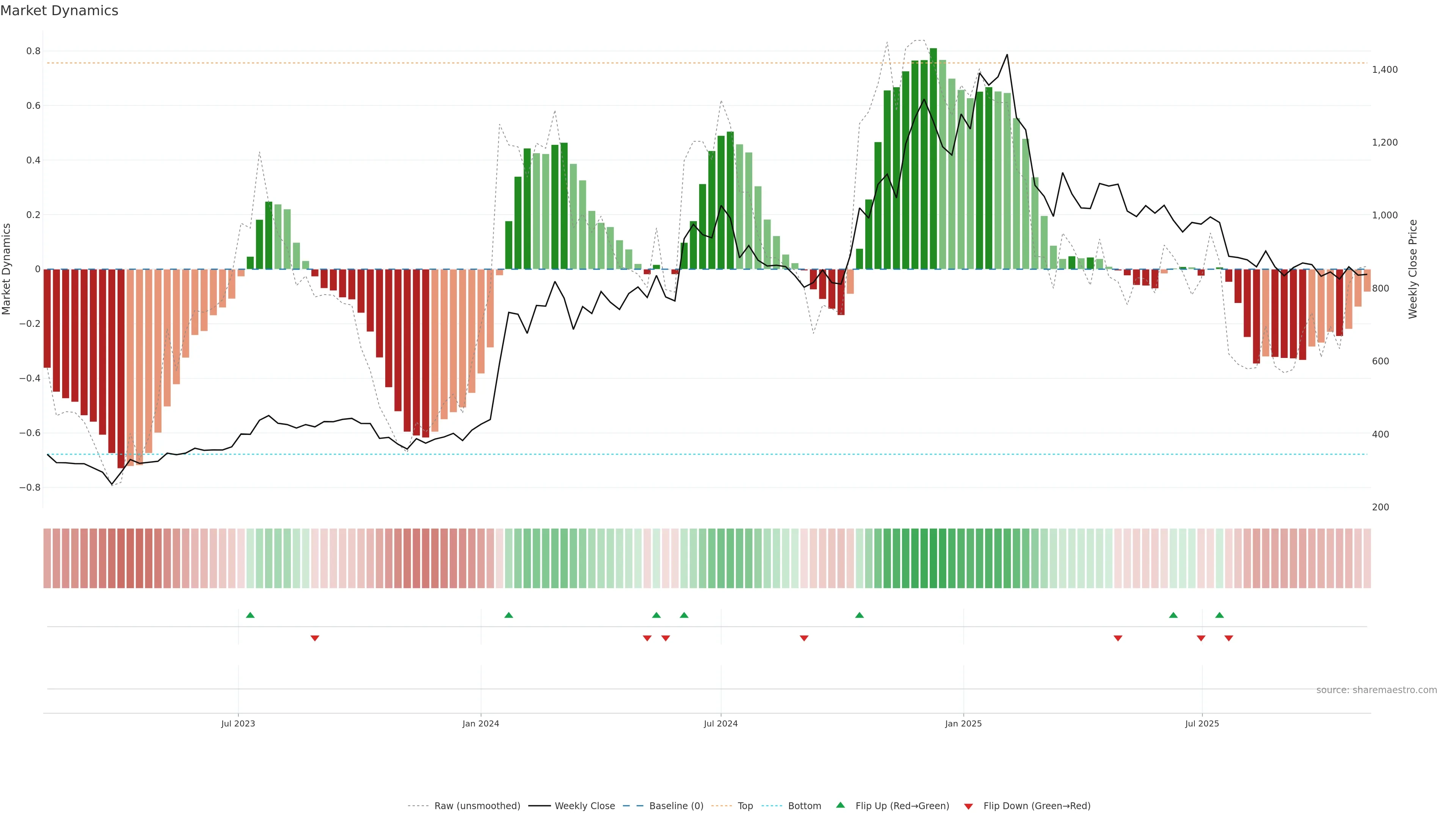Hide the Bottom threshold line via legend
Viewport: 1456px width, 819px height.
tap(804, 806)
